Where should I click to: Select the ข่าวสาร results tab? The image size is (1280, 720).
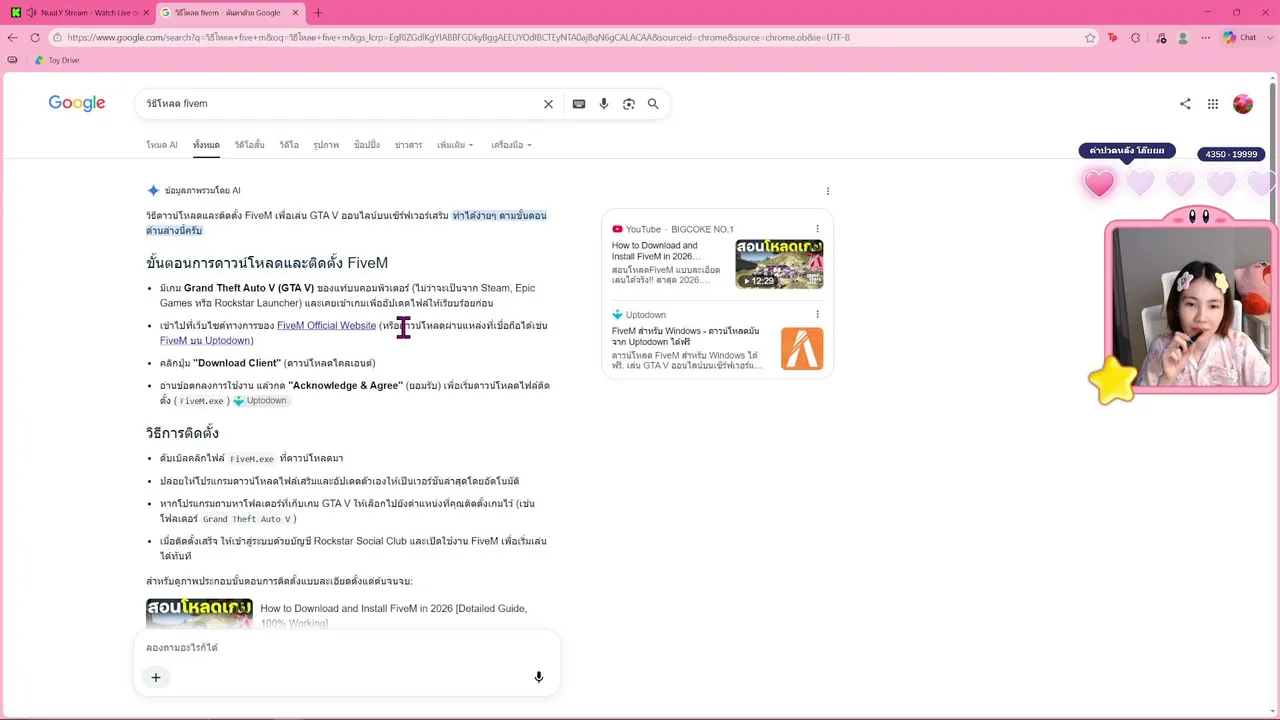(408, 145)
